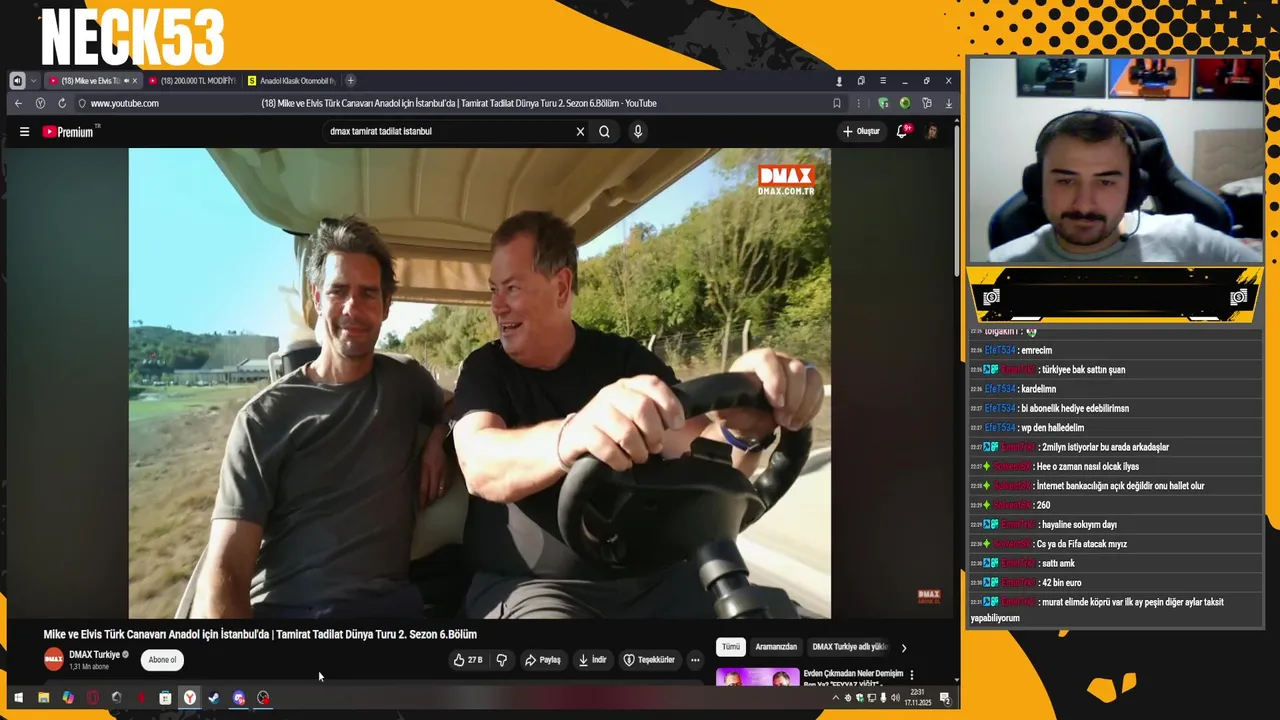Image resolution: width=1280 pixels, height=720 pixels.
Task: Open Yandex browser taskbar icon
Action: click(x=190, y=698)
